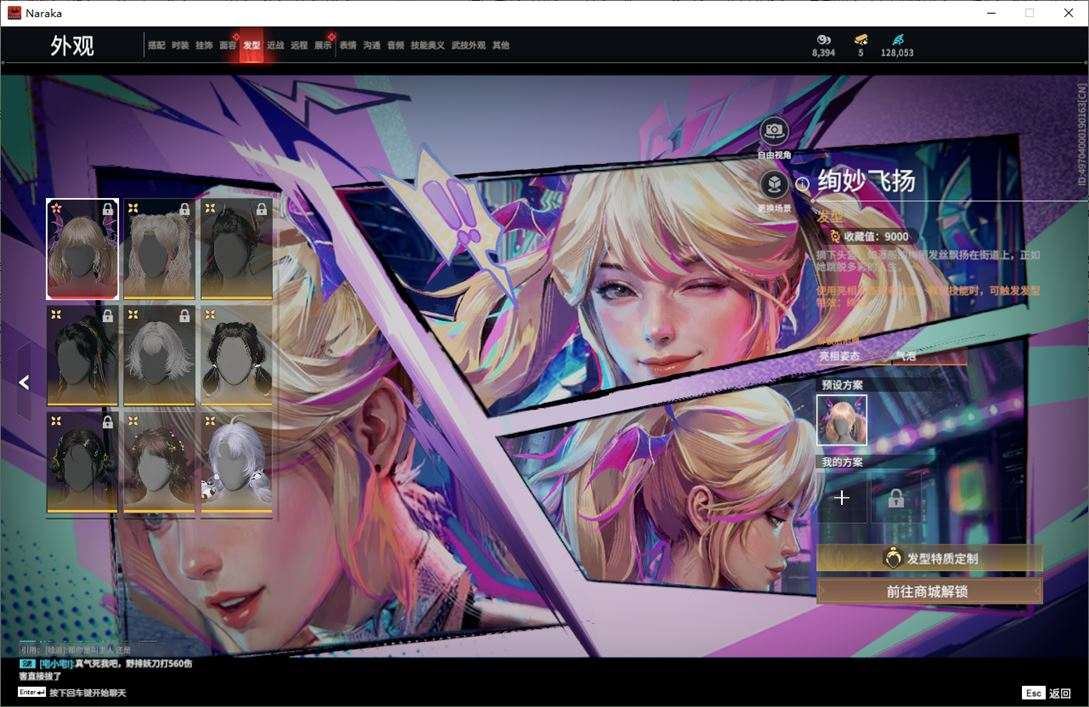Click the Esc key icon beside 返回
This screenshot has width=1089, height=707.
[1033, 693]
